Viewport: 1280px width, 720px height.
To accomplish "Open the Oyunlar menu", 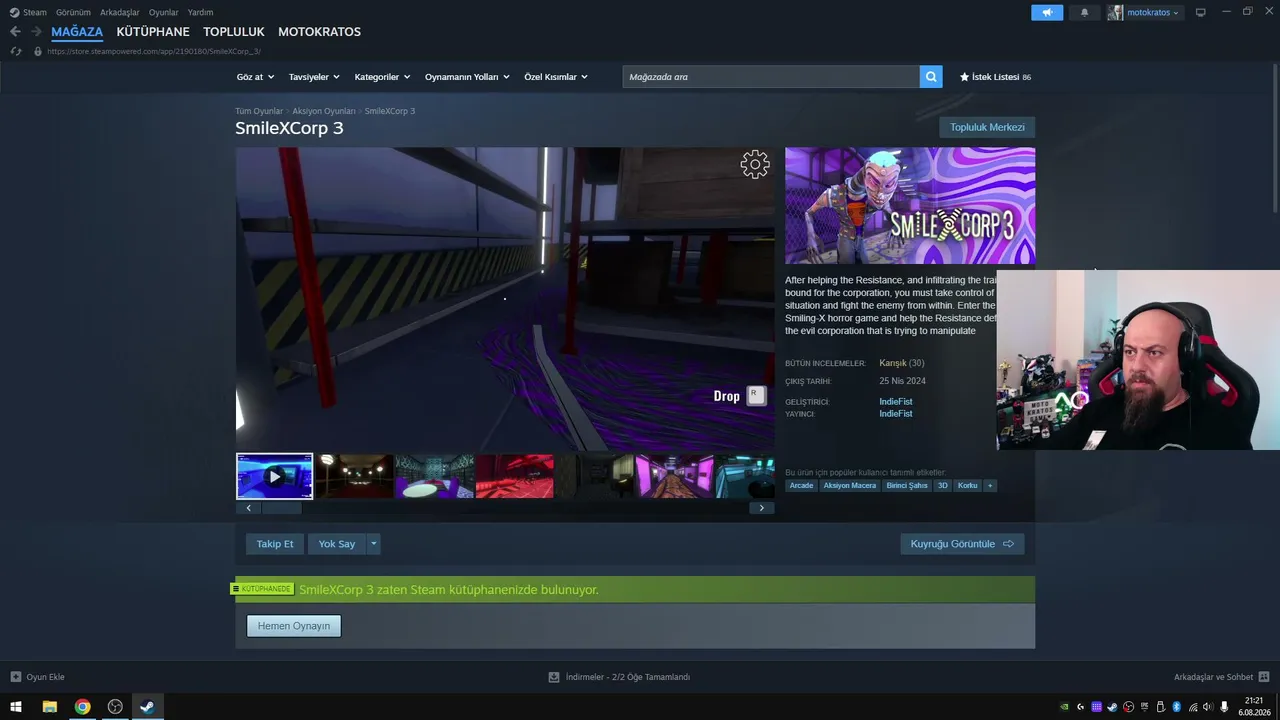I will click(x=164, y=12).
